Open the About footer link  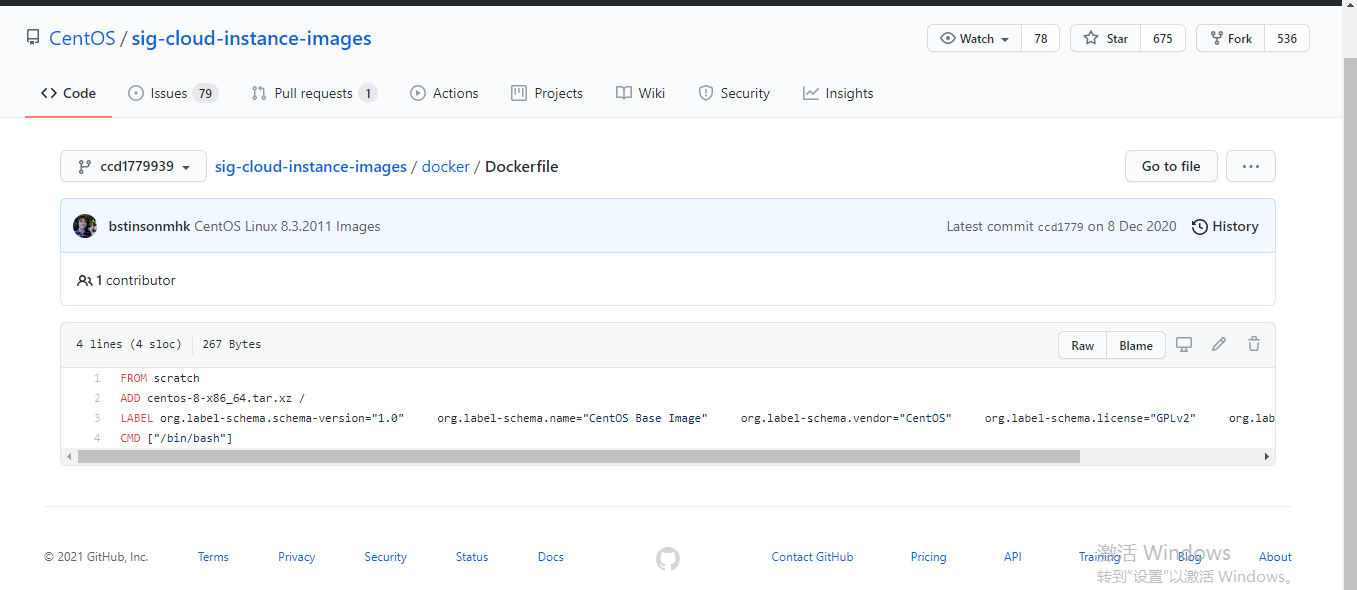click(x=1275, y=557)
